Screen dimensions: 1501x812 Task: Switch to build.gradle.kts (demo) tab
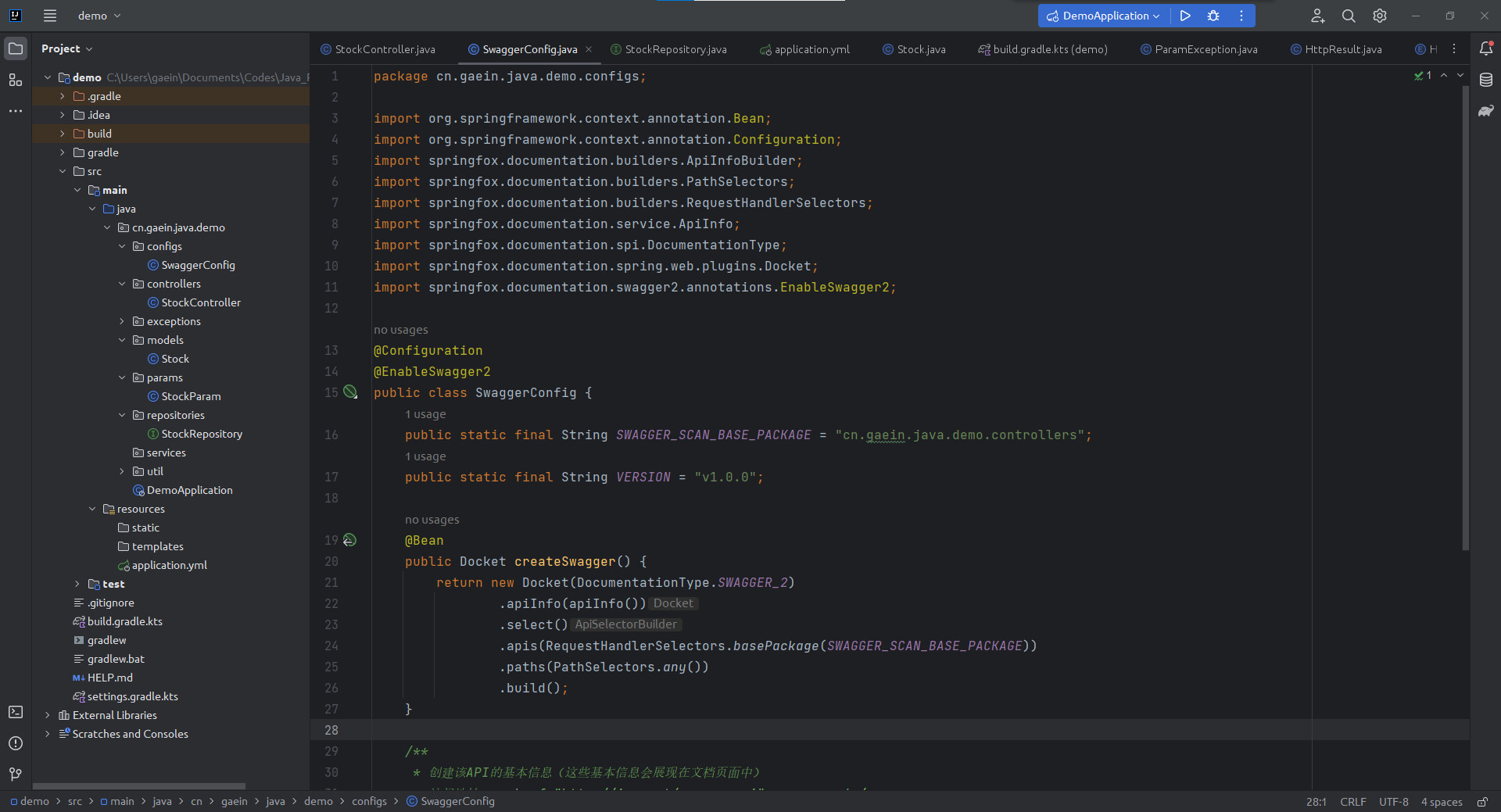point(1043,49)
